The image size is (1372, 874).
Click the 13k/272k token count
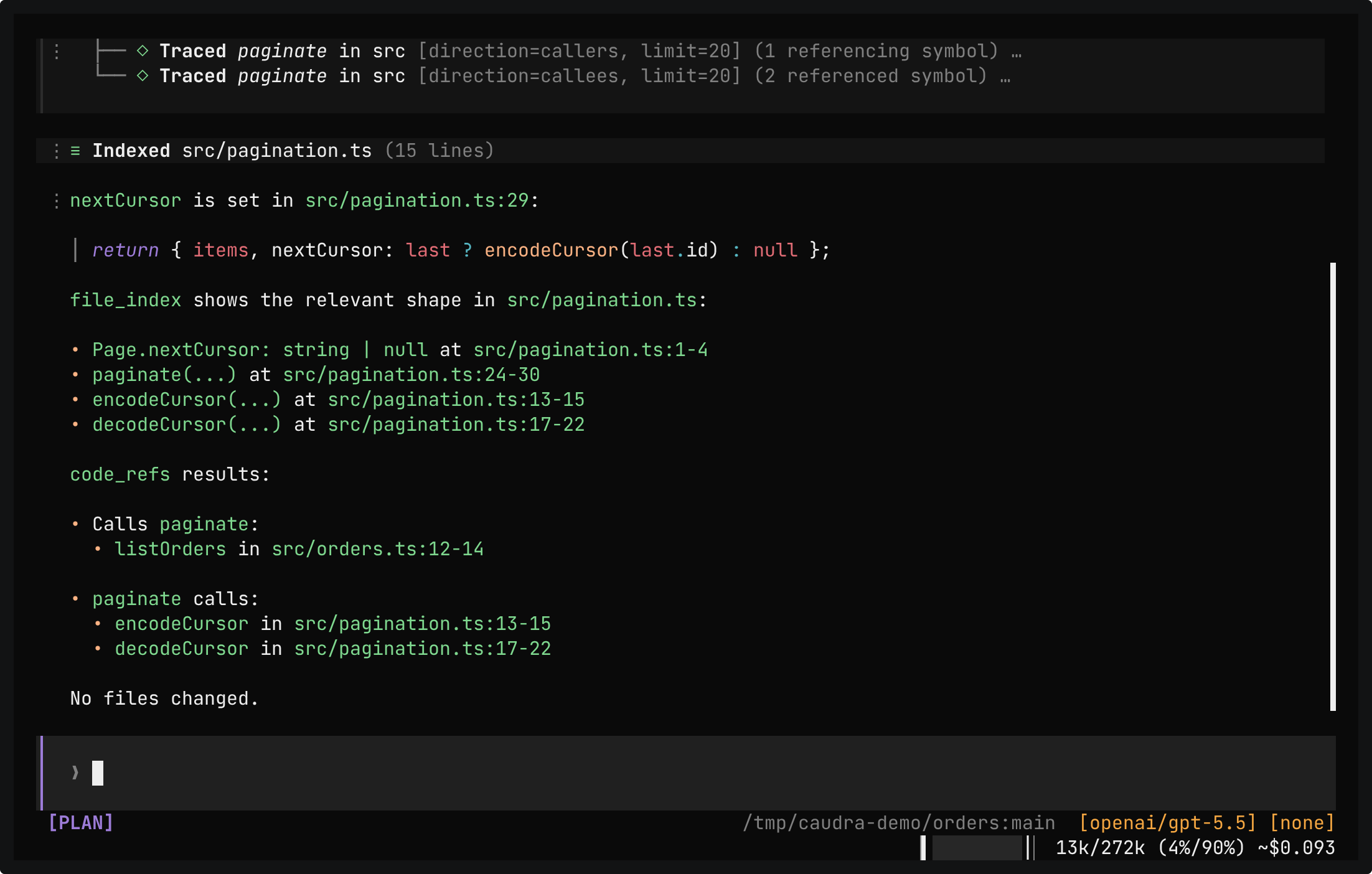(1101, 848)
